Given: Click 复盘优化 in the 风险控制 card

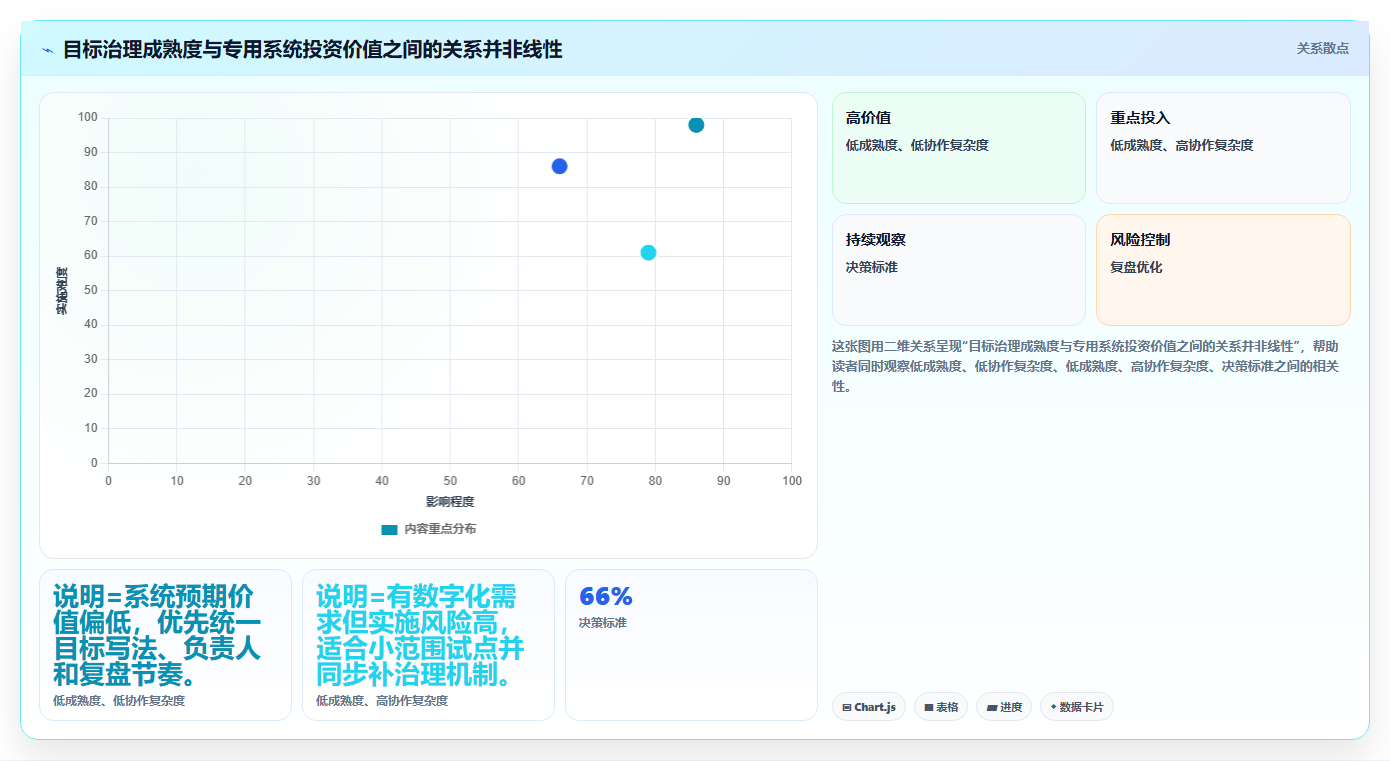Looking at the screenshot, I should click(x=1136, y=267).
